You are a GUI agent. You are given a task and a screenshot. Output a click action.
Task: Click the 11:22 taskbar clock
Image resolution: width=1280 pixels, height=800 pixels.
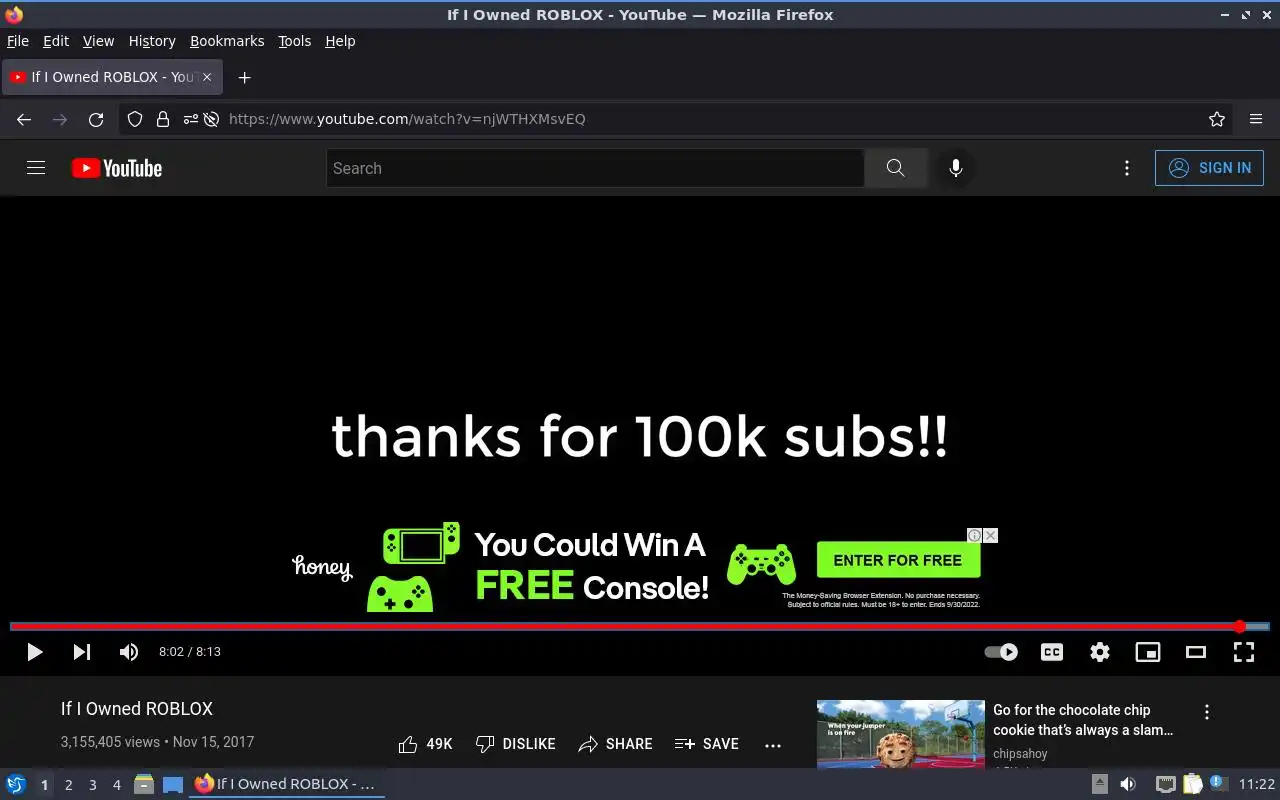[x=1257, y=785]
